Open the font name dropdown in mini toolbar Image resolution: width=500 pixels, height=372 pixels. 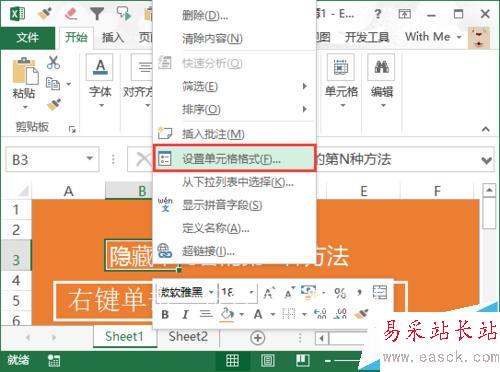point(211,293)
